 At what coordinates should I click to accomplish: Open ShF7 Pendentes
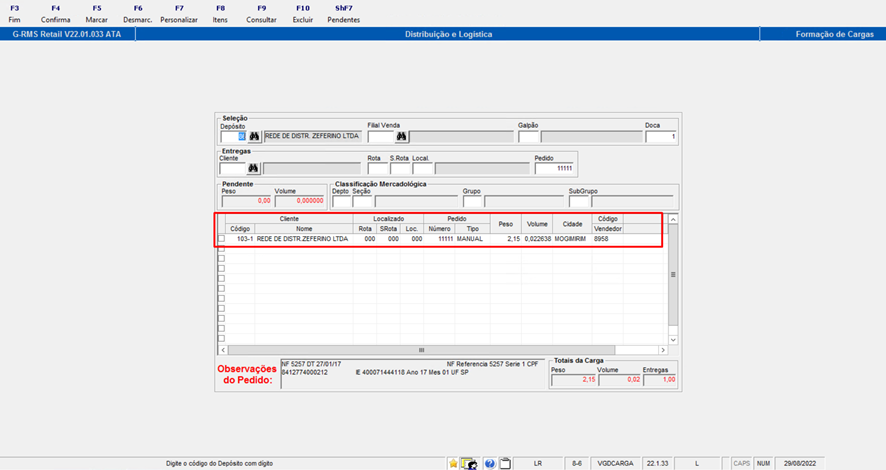(x=344, y=14)
